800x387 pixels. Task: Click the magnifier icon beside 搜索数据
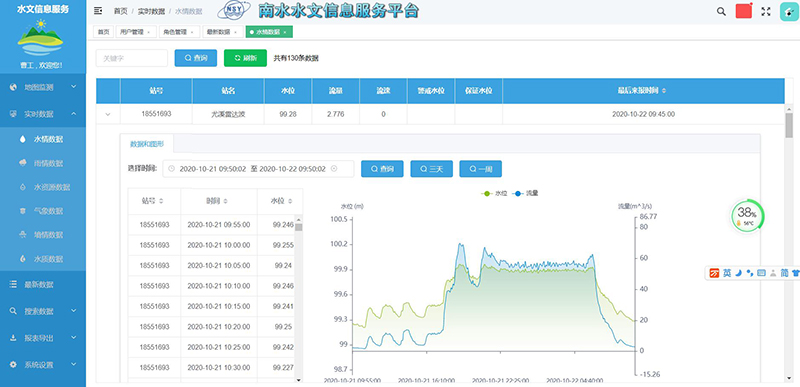(x=13, y=311)
